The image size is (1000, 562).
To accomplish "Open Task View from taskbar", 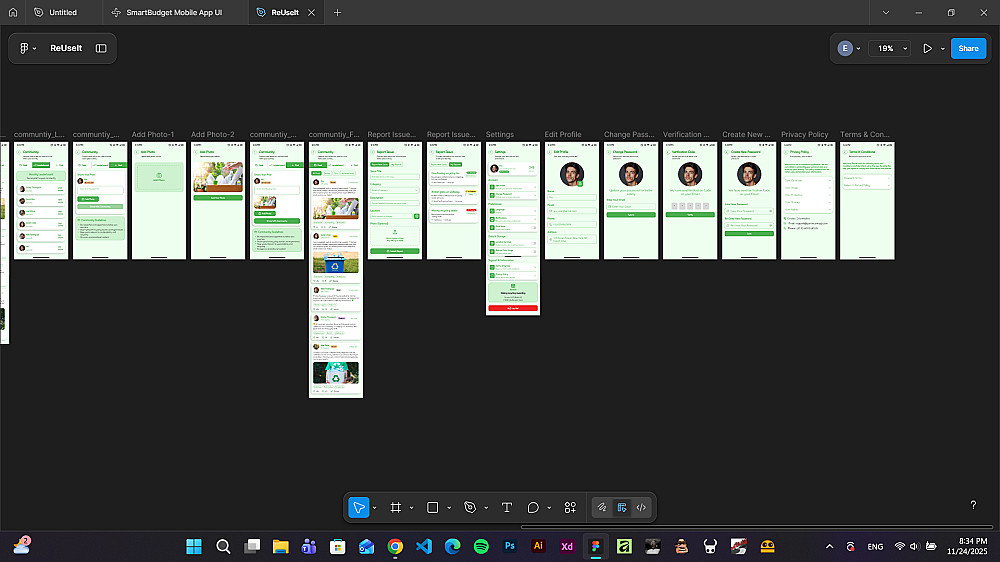I will (252, 547).
